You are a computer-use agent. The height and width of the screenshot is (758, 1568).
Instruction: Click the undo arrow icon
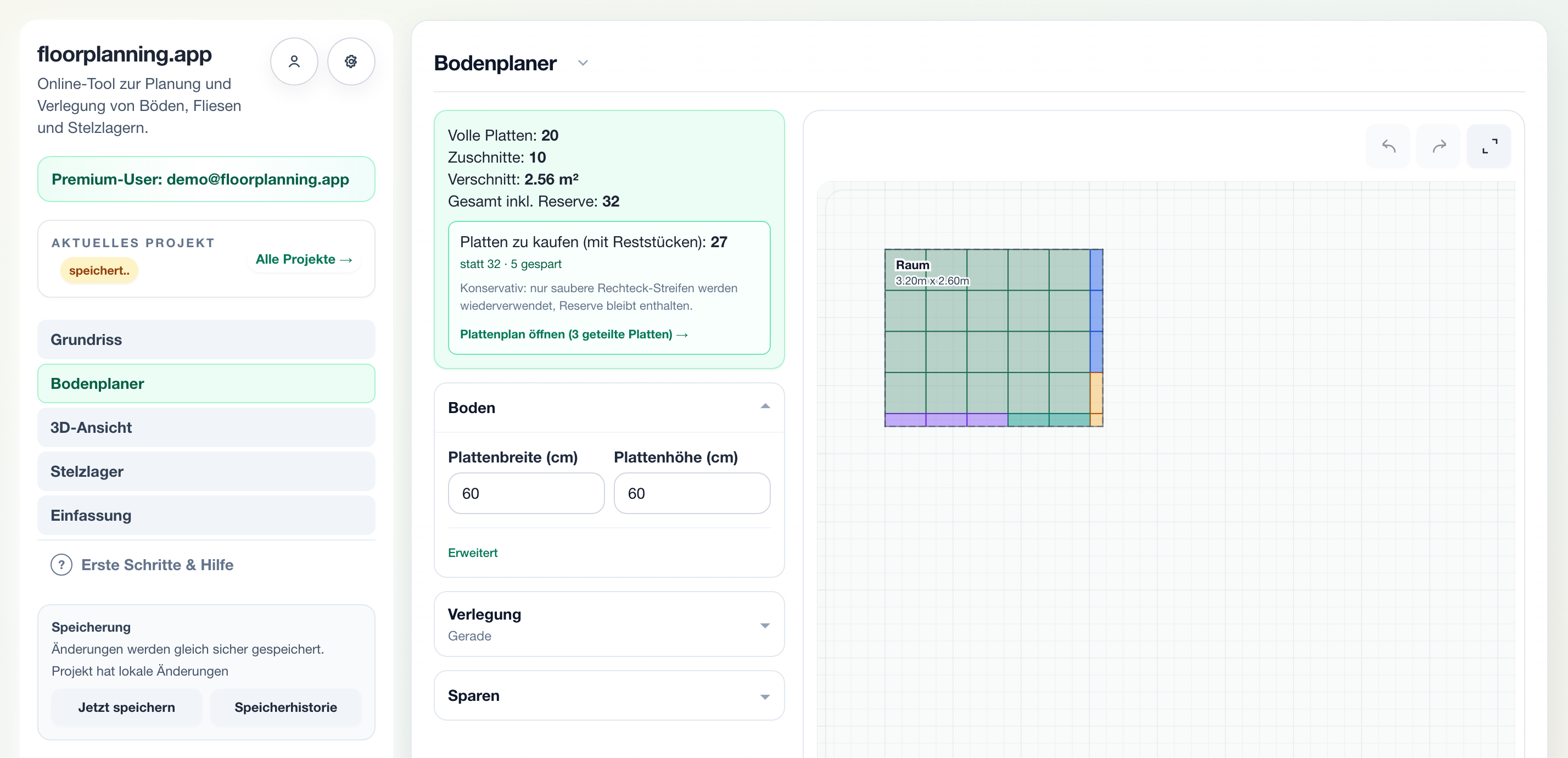pos(1388,146)
